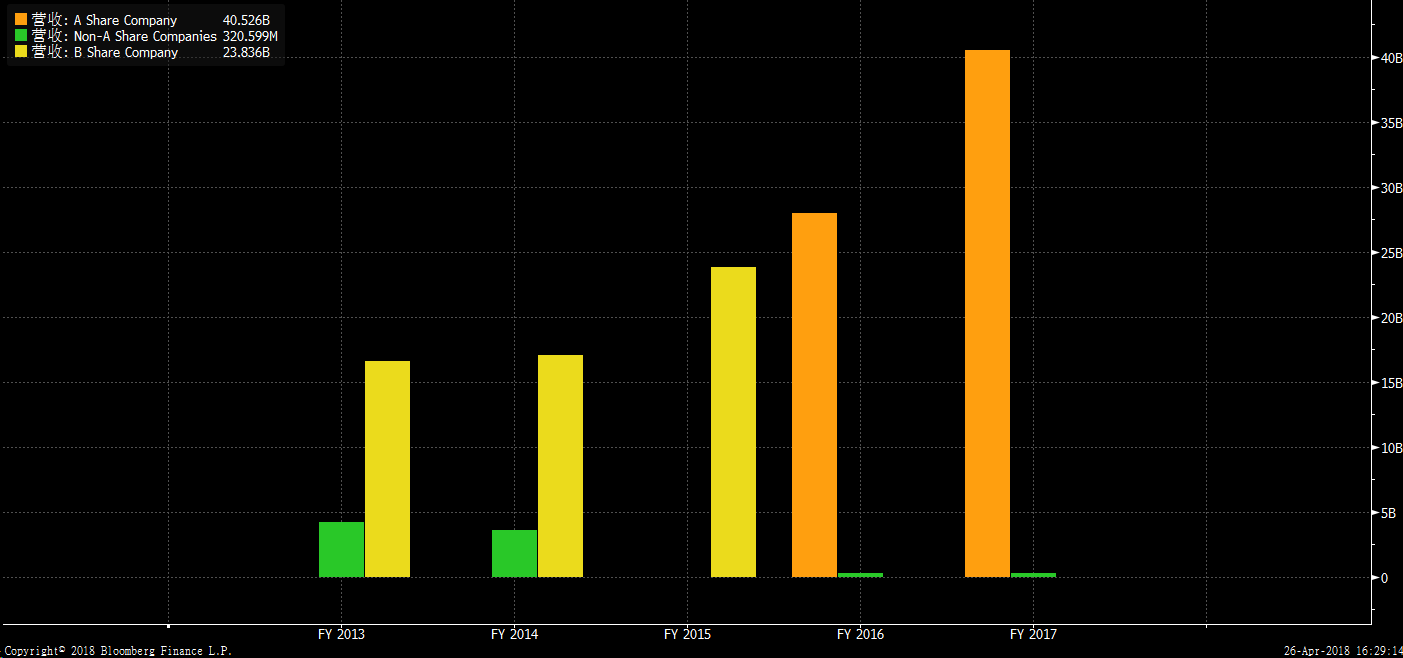
Task: Click the 40.526B value in the legend
Action: click(x=246, y=20)
